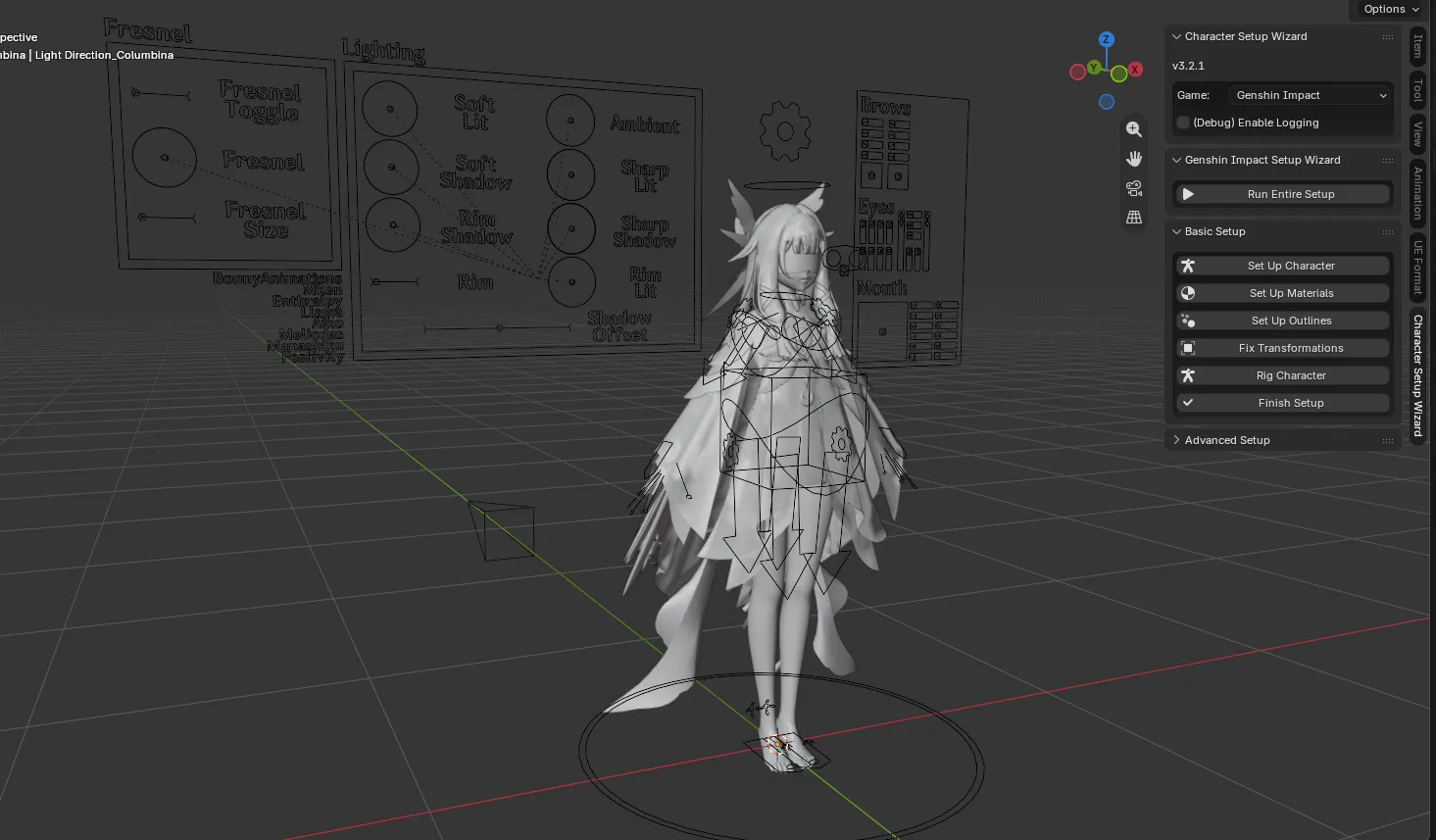Click the Shadow Offset slider widget

pyautogui.click(x=498, y=327)
